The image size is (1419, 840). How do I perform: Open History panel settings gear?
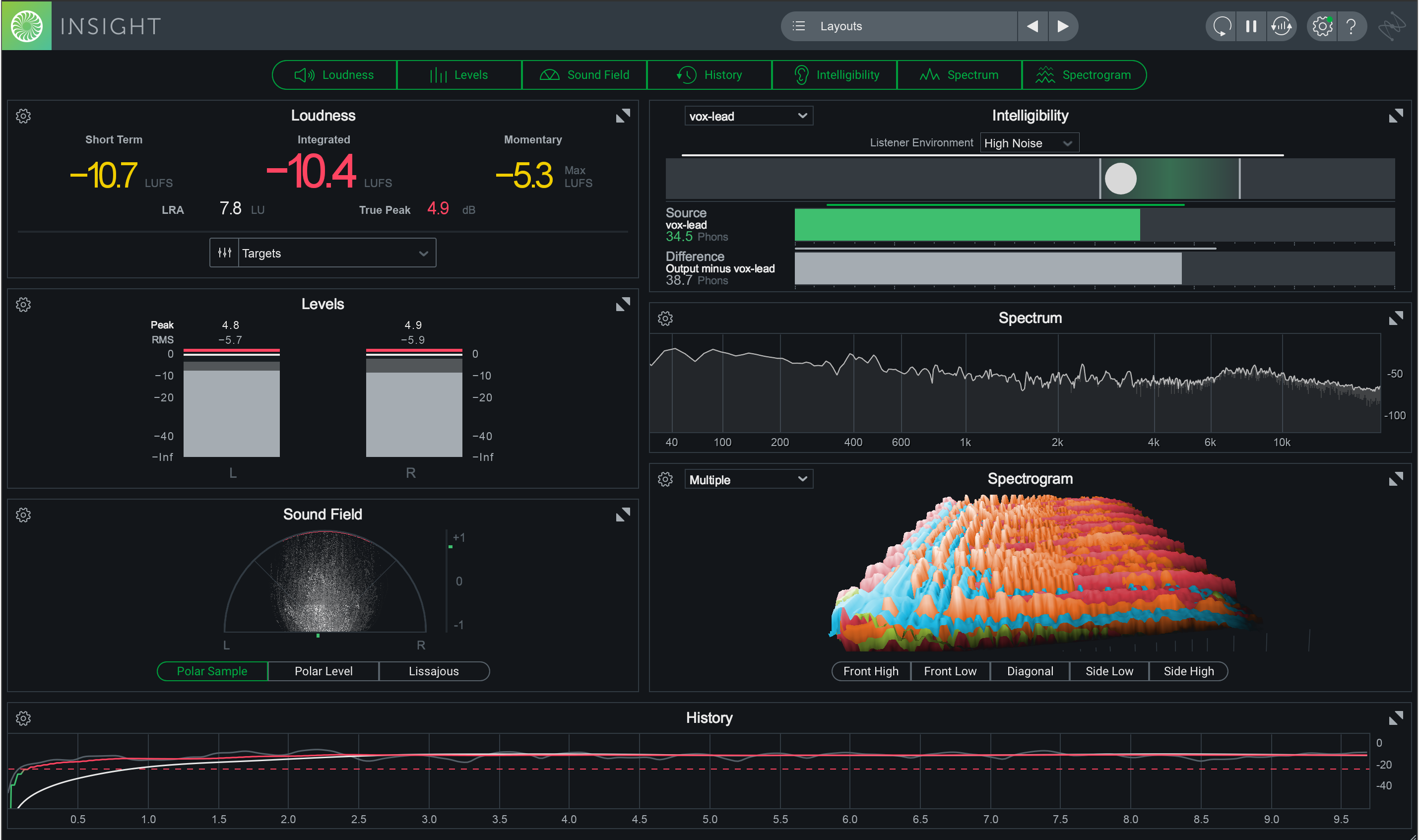(x=23, y=718)
